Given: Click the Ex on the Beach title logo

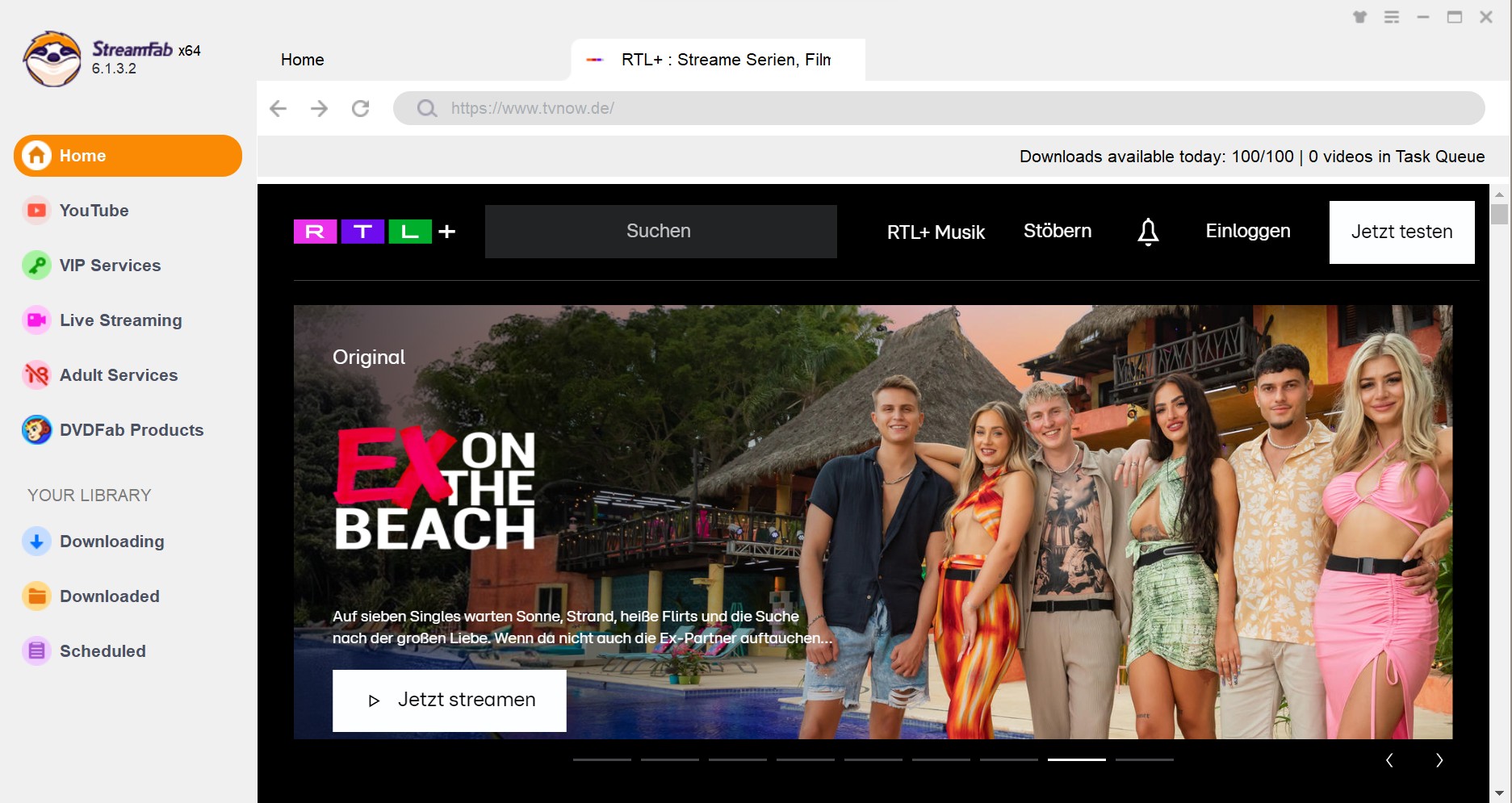Looking at the screenshot, I should pos(434,488).
